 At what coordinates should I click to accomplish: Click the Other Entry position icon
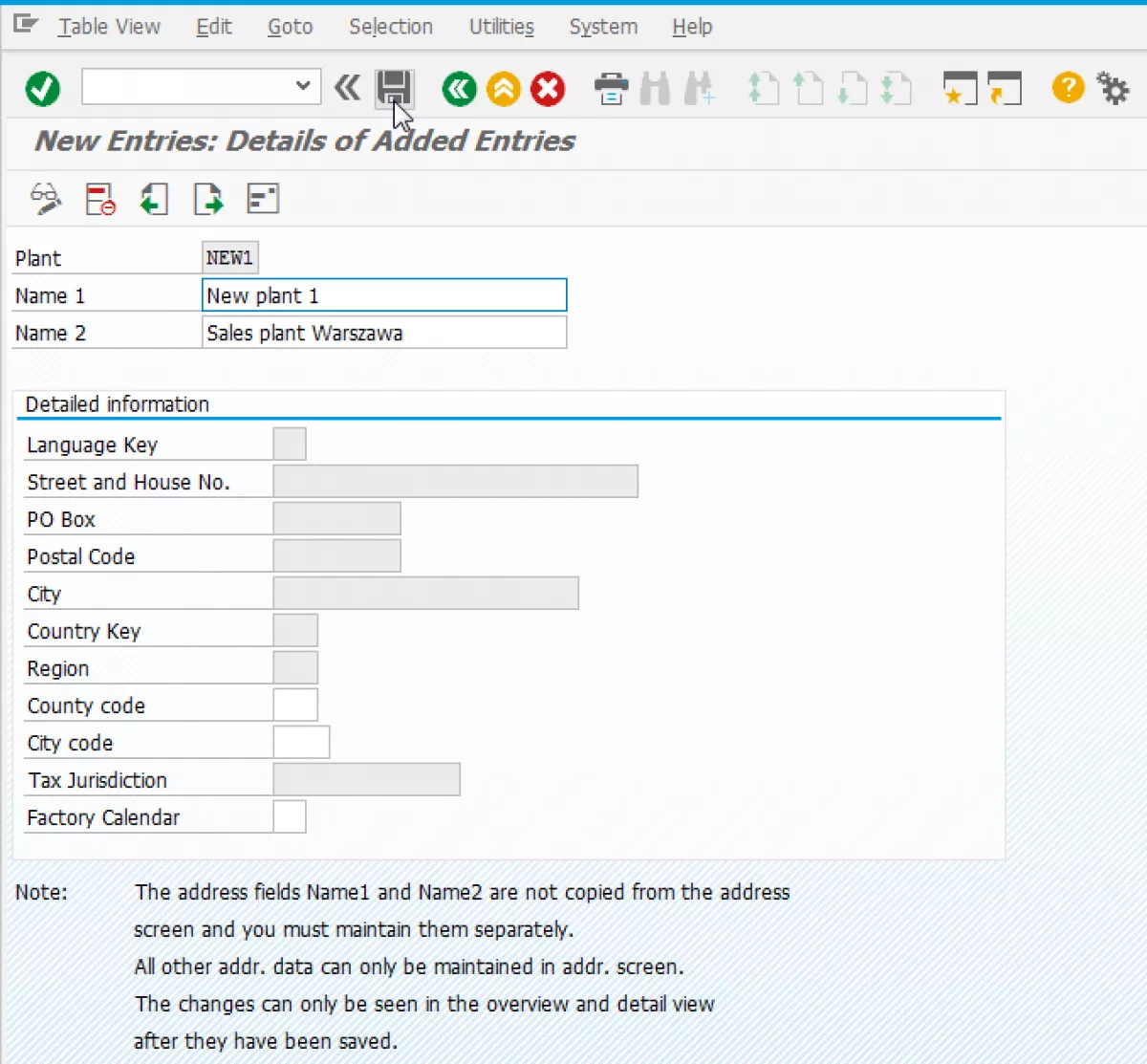click(x=263, y=199)
